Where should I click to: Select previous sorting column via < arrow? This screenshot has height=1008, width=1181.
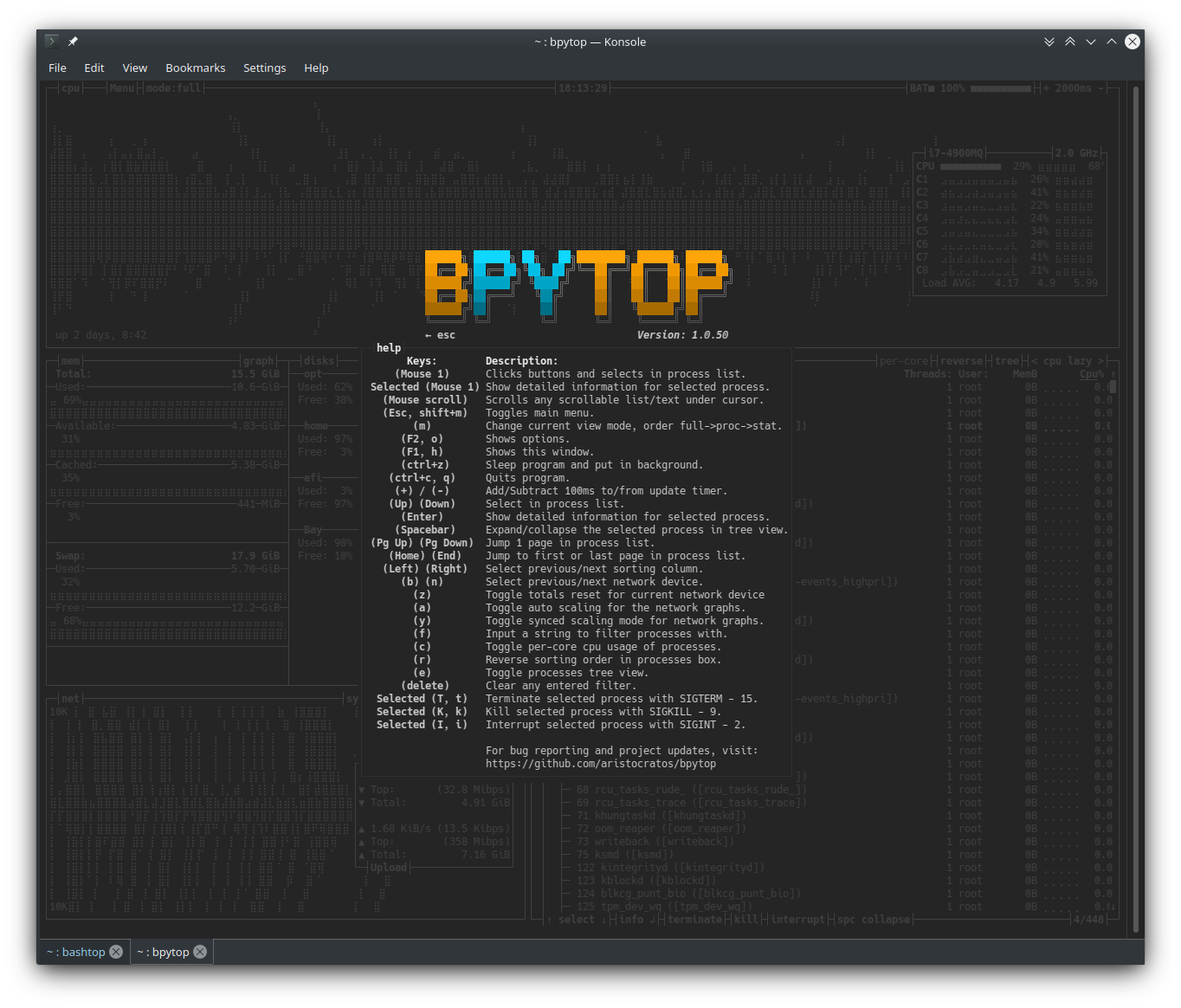1034,360
